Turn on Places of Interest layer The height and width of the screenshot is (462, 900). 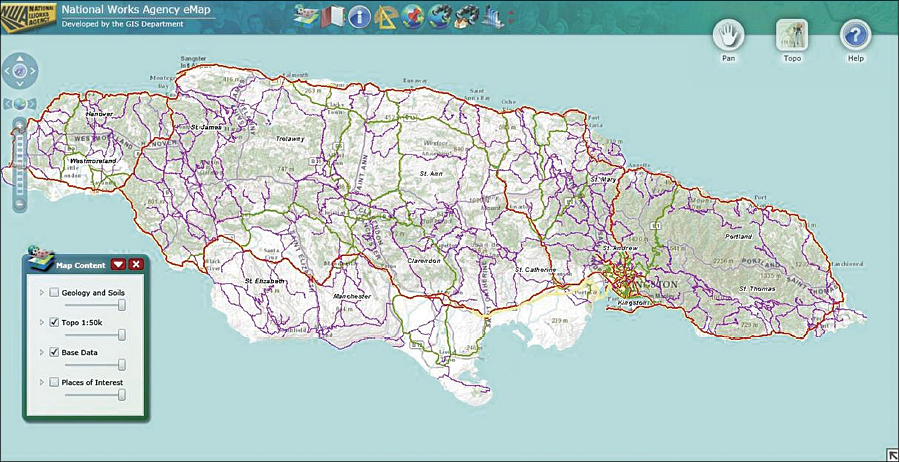tap(54, 382)
